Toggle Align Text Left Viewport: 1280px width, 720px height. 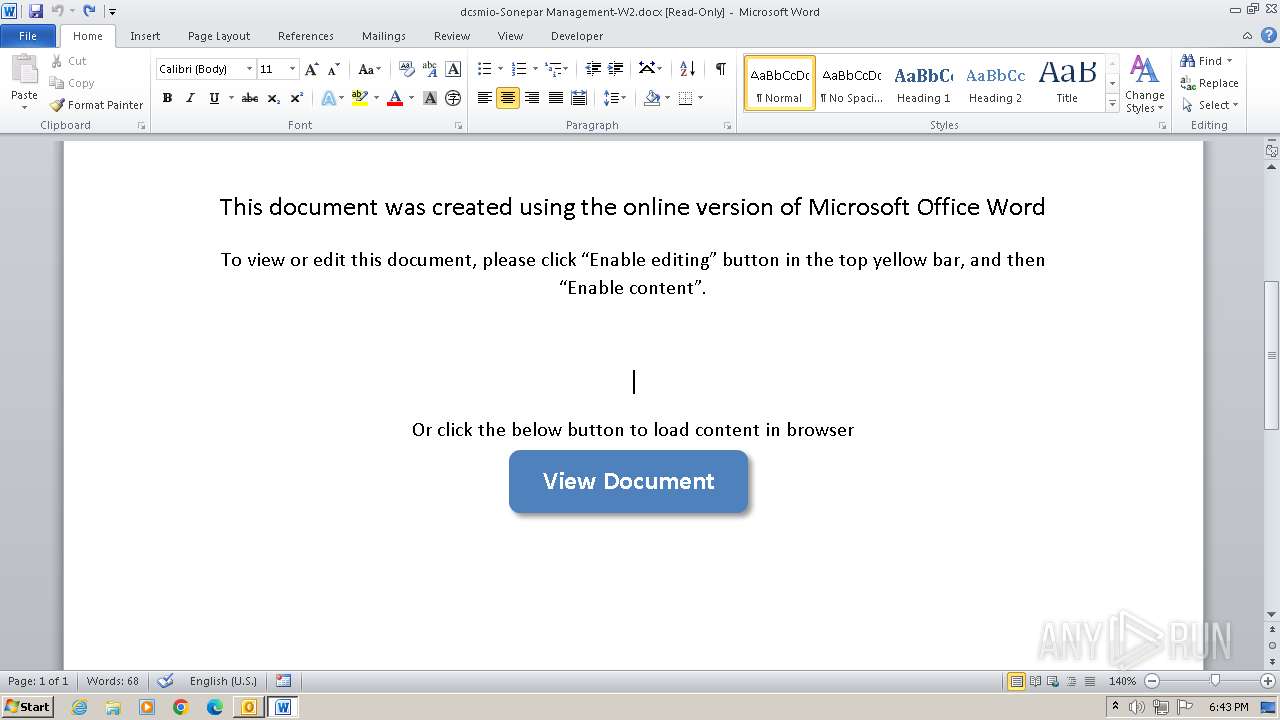coord(485,98)
